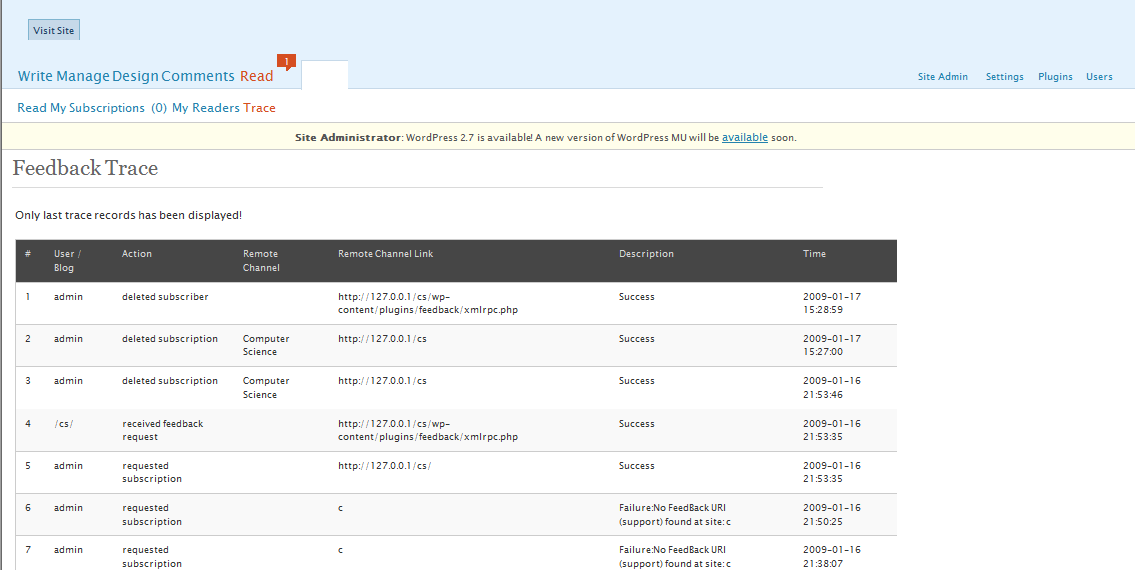Click row 4 xmlrpc.php channel link
1137x570 pixels.
click(x=428, y=430)
